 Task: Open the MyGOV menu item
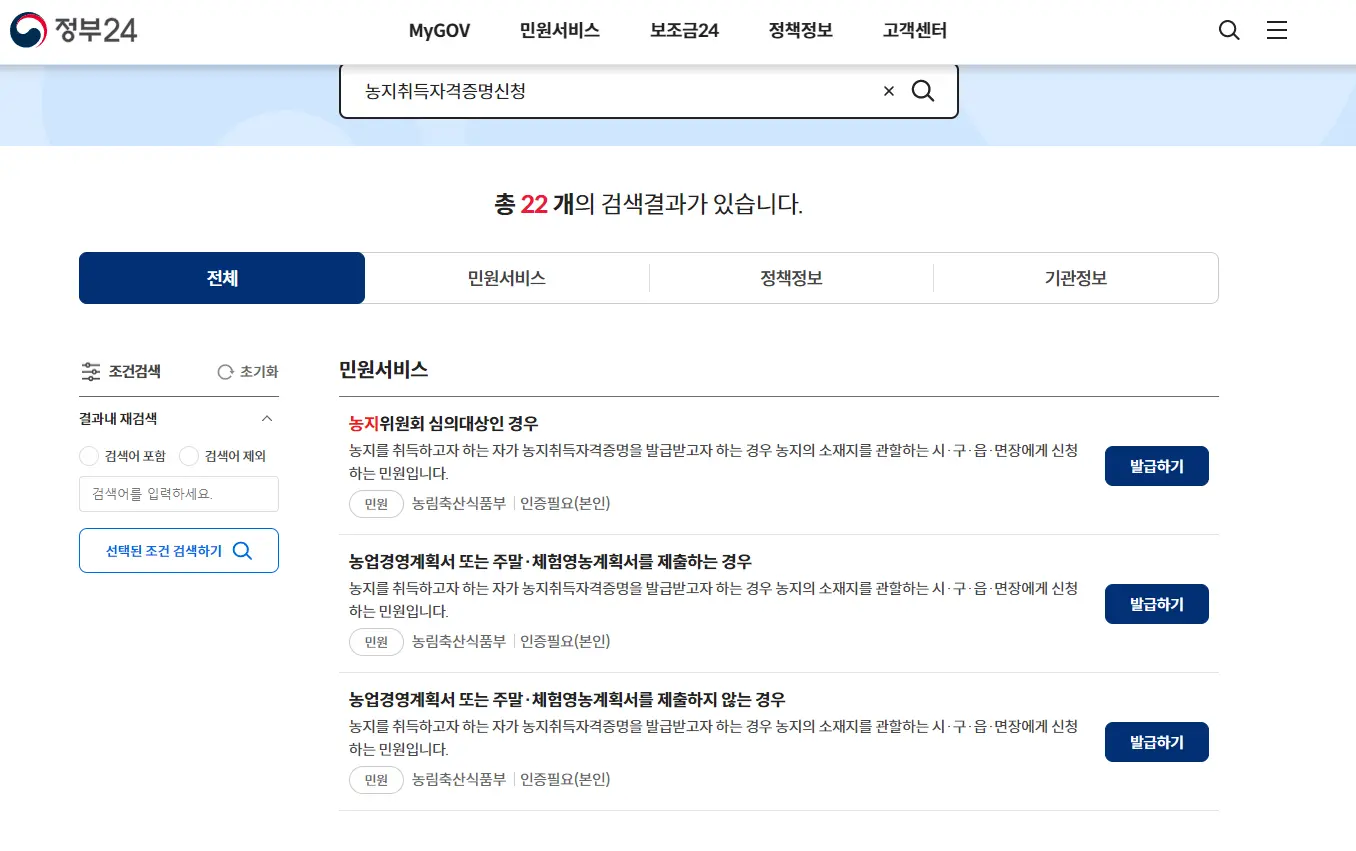pos(439,30)
